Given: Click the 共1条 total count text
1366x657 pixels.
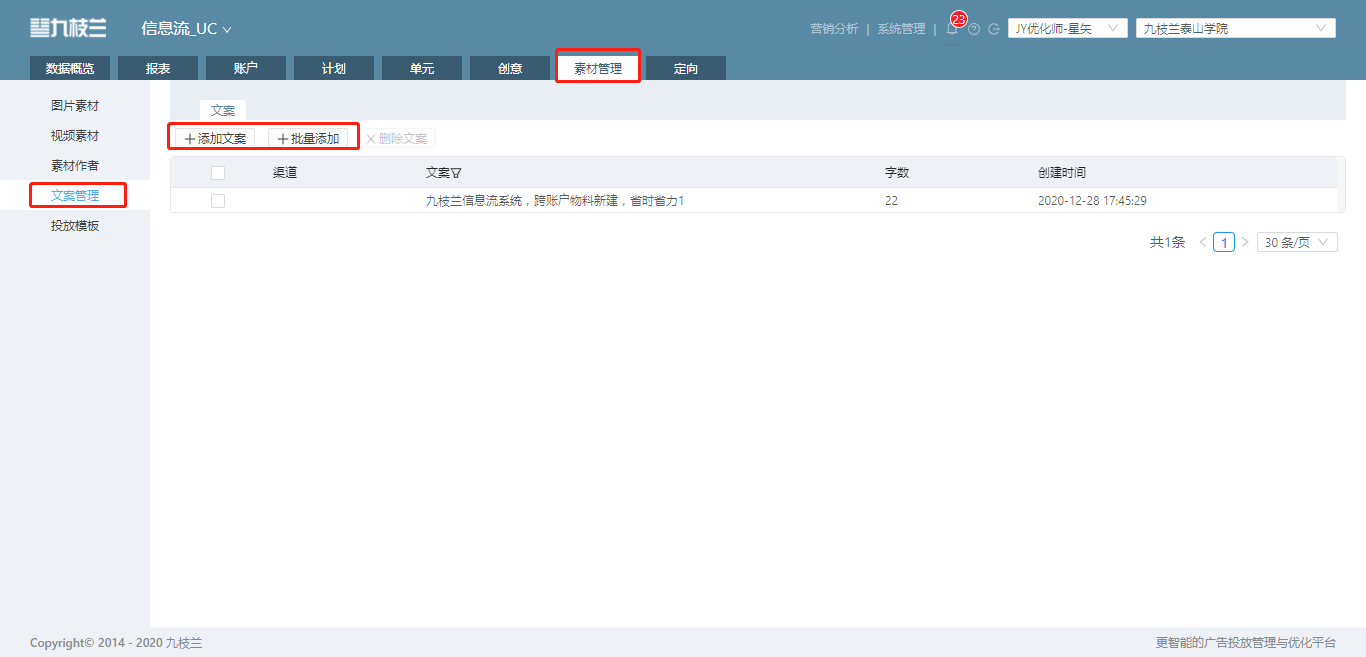Looking at the screenshot, I should tap(1167, 242).
